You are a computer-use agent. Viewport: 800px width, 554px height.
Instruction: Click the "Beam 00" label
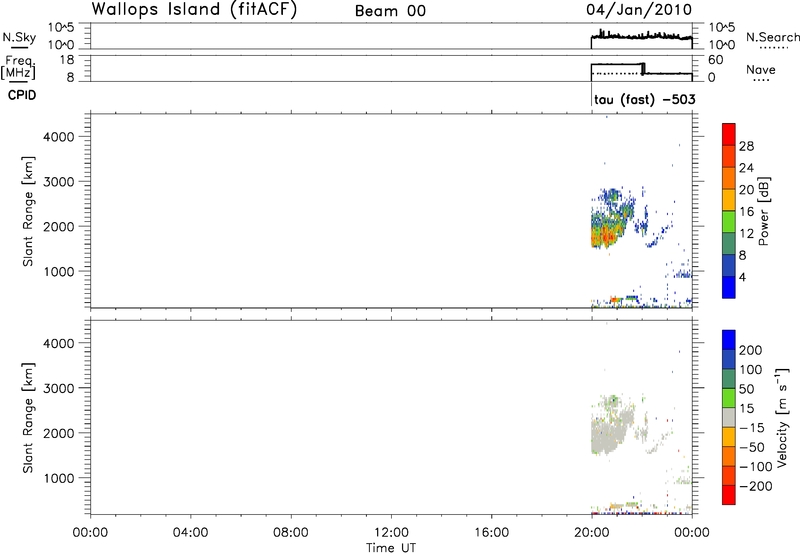tap(390, 11)
